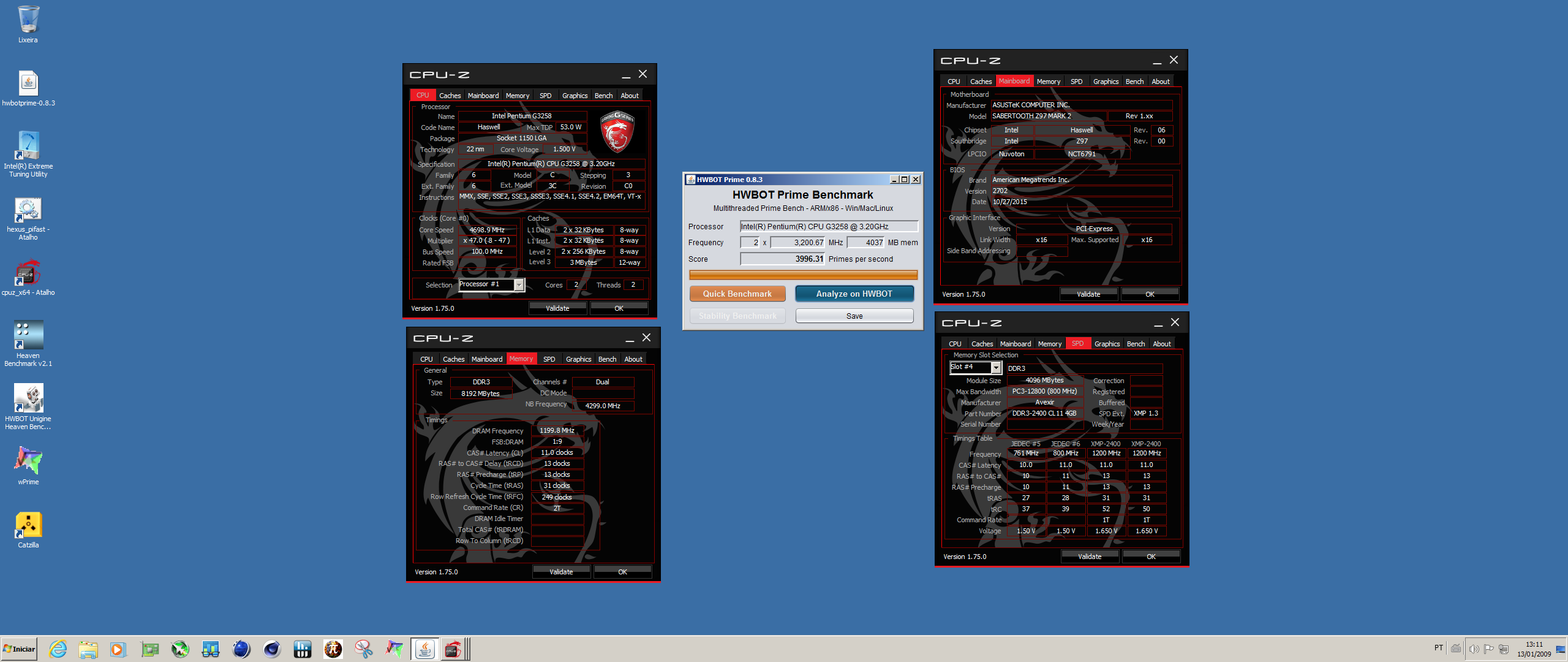Switch to SPD tab in CPU-Z Memory window
The image size is (1568, 662).
549,359
